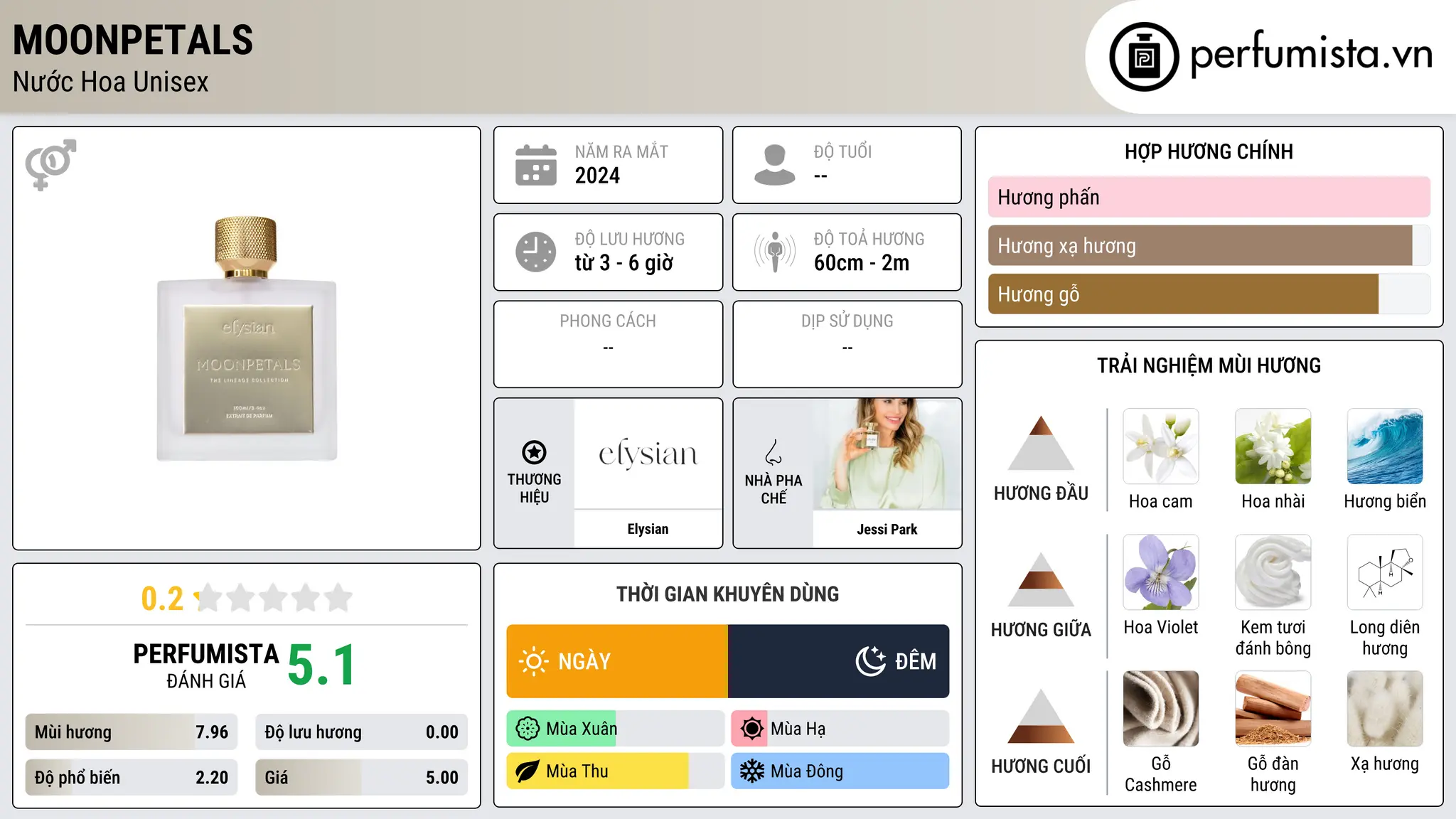This screenshot has height=819, width=1456.
Task: Click the Hương xạ hương accord bar
Action: pyautogui.click(x=1209, y=246)
